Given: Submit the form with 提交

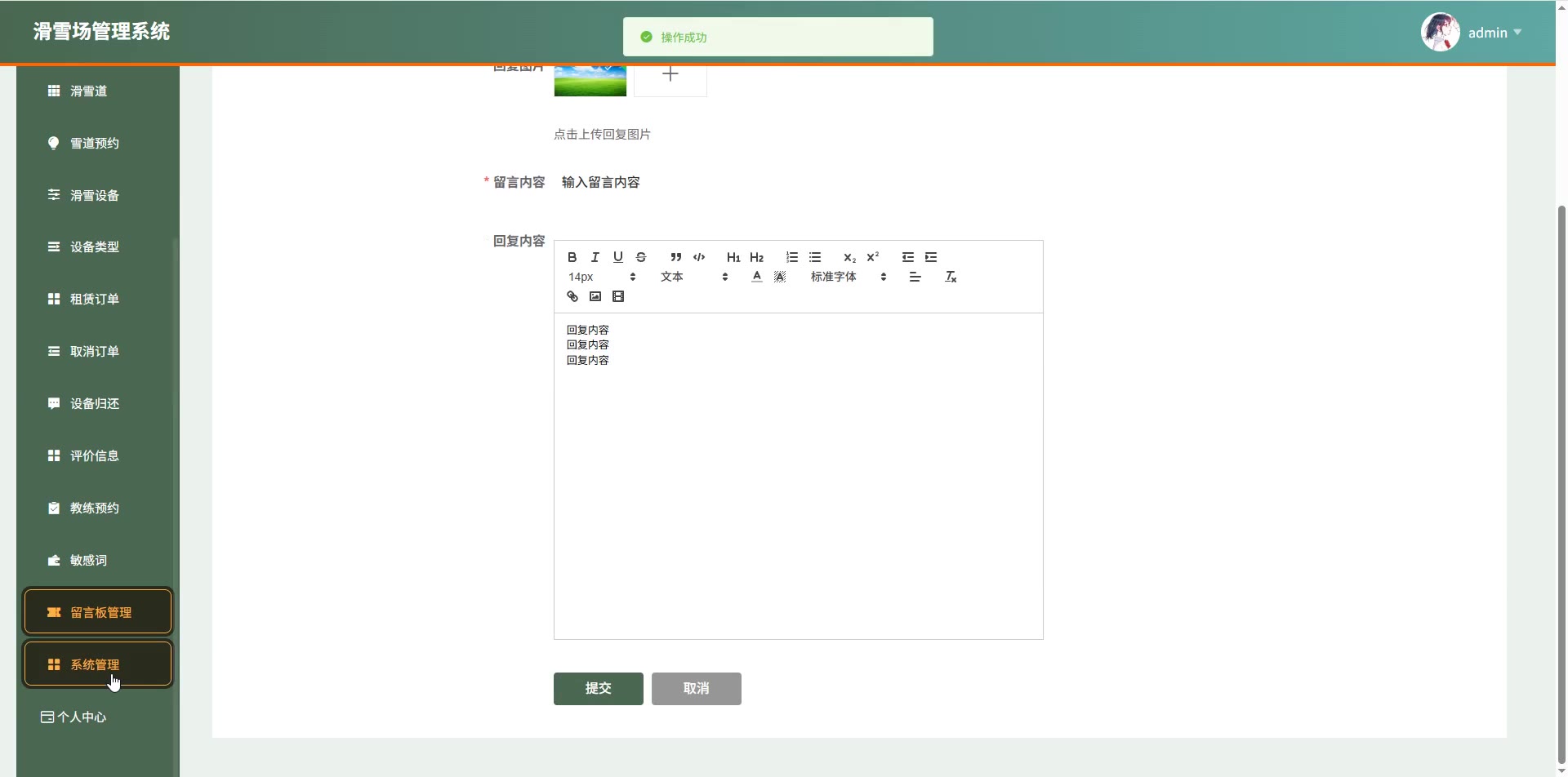Looking at the screenshot, I should tap(599, 689).
